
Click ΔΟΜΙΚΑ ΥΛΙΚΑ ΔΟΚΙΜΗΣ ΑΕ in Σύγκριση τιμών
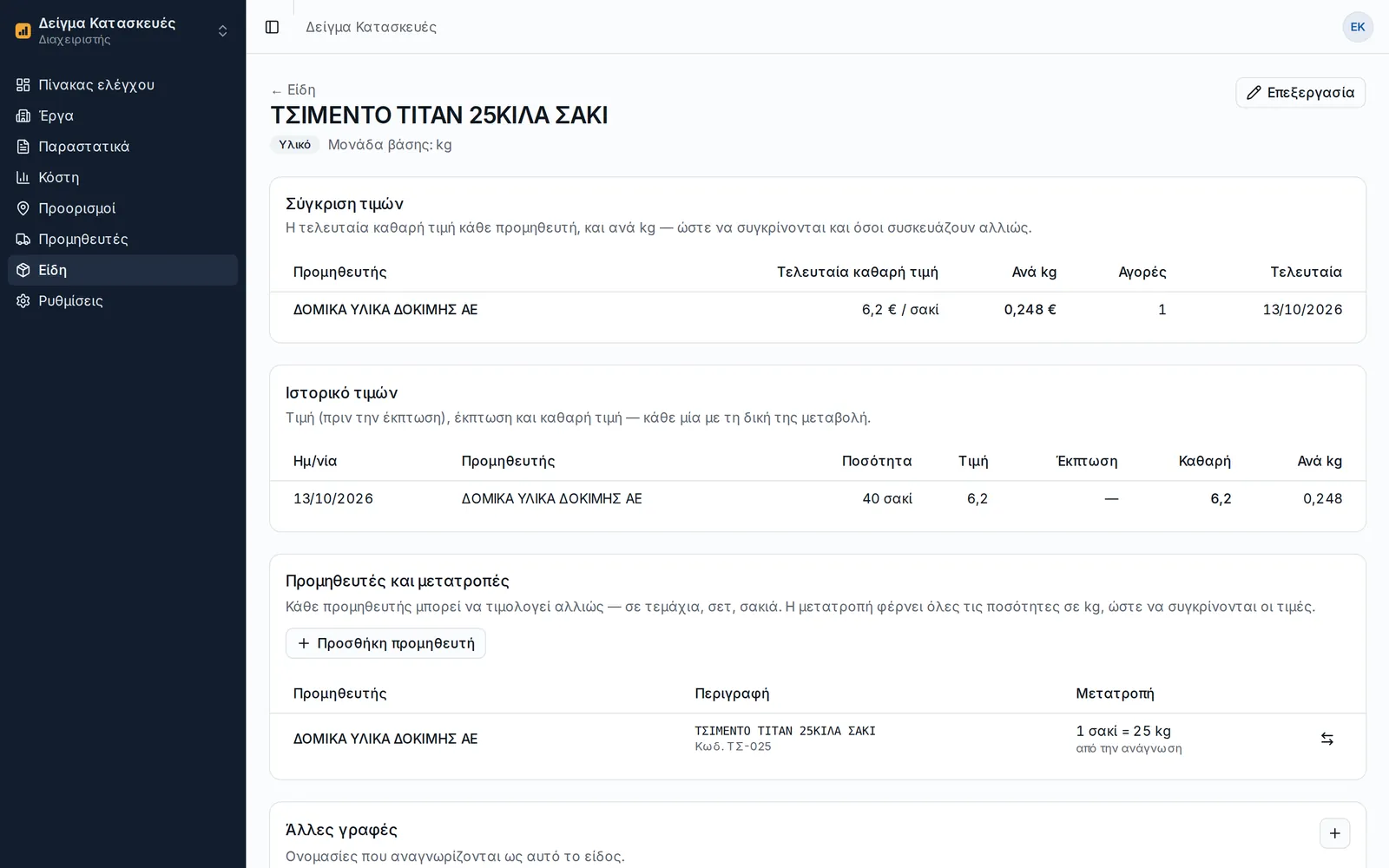385,310
